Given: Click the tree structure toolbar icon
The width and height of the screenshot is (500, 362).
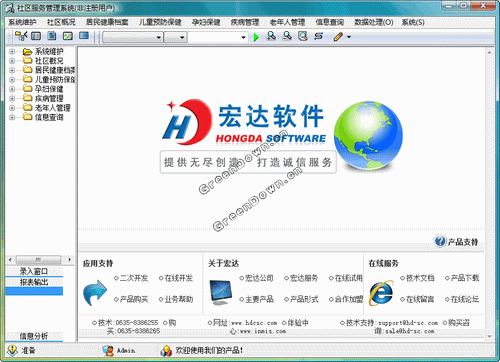Looking at the screenshot, I should [x=21, y=36].
